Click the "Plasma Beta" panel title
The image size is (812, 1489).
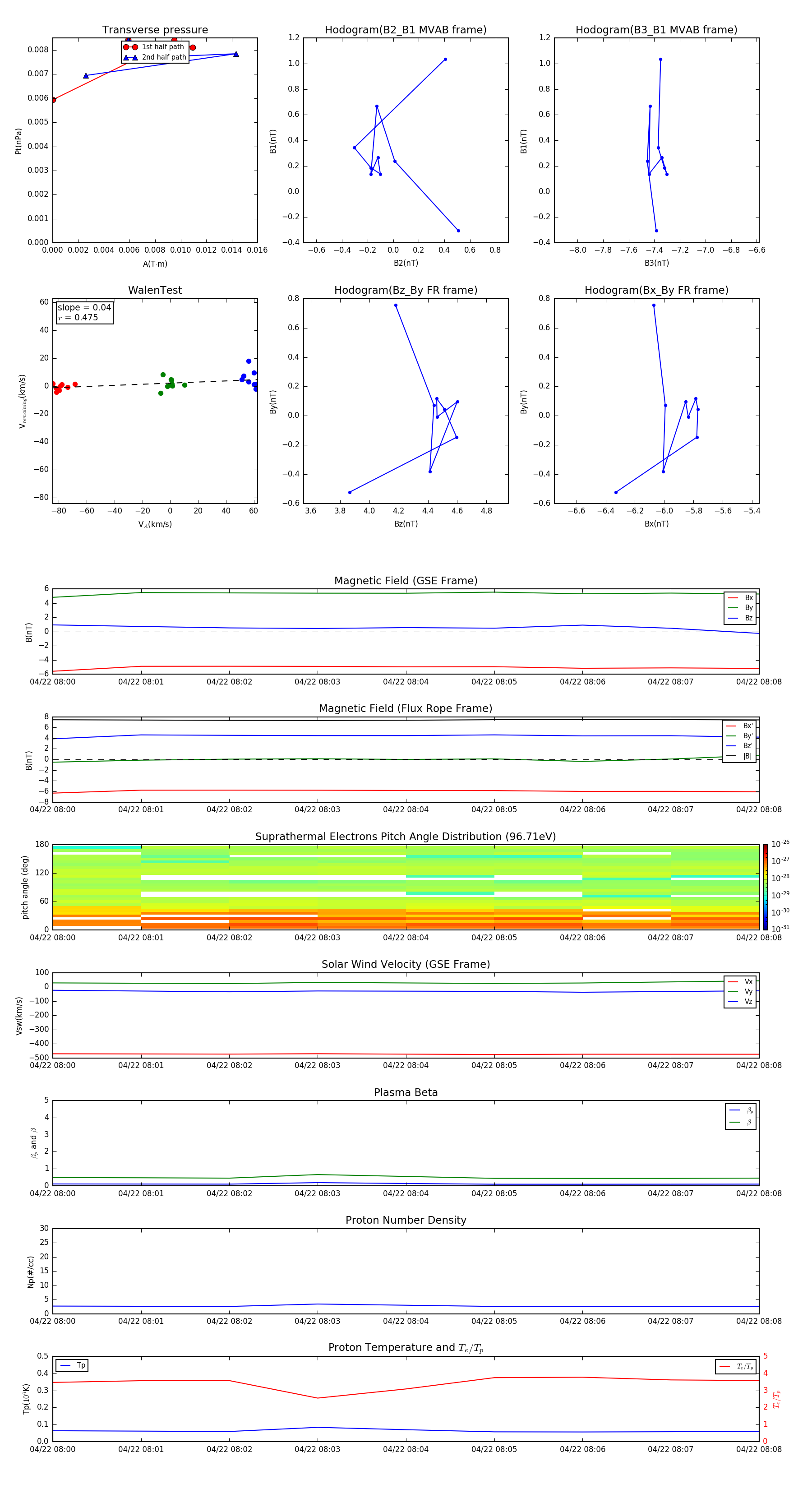[406, 1093]
